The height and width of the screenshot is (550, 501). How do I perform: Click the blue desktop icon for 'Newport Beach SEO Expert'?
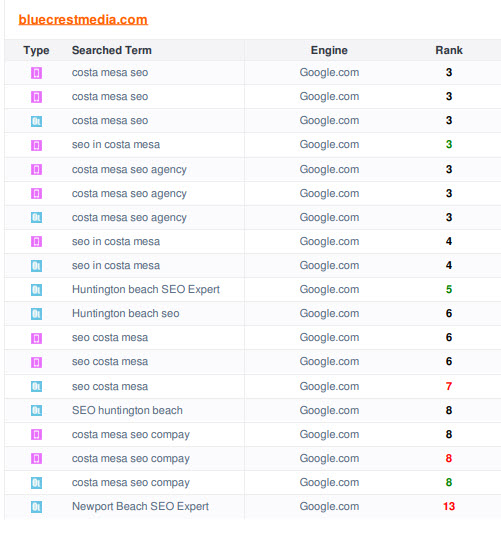pyautogui.click(x=36, y=507)
